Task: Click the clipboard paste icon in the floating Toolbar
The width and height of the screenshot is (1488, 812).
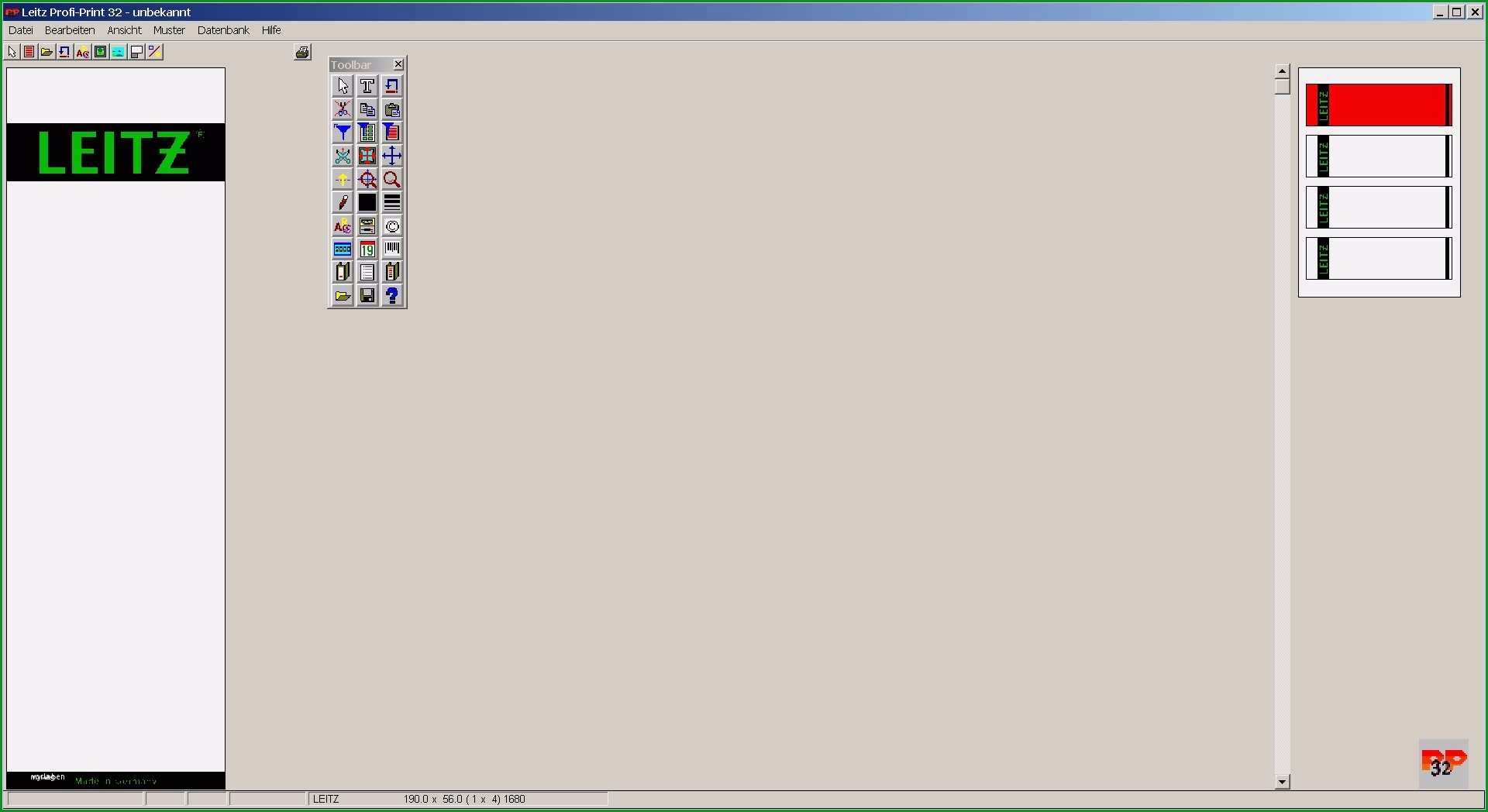Action: coord(392,109)
